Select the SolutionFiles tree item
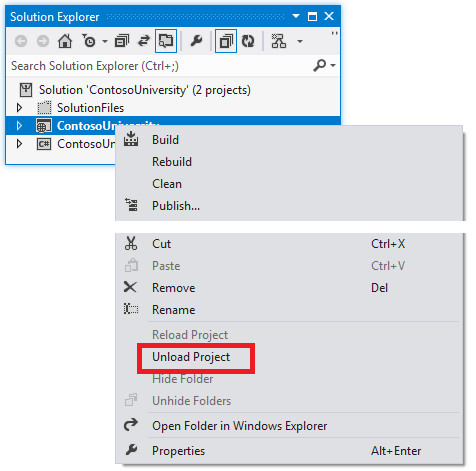This screenshot has height=471, width=476. tap(90, 108)
